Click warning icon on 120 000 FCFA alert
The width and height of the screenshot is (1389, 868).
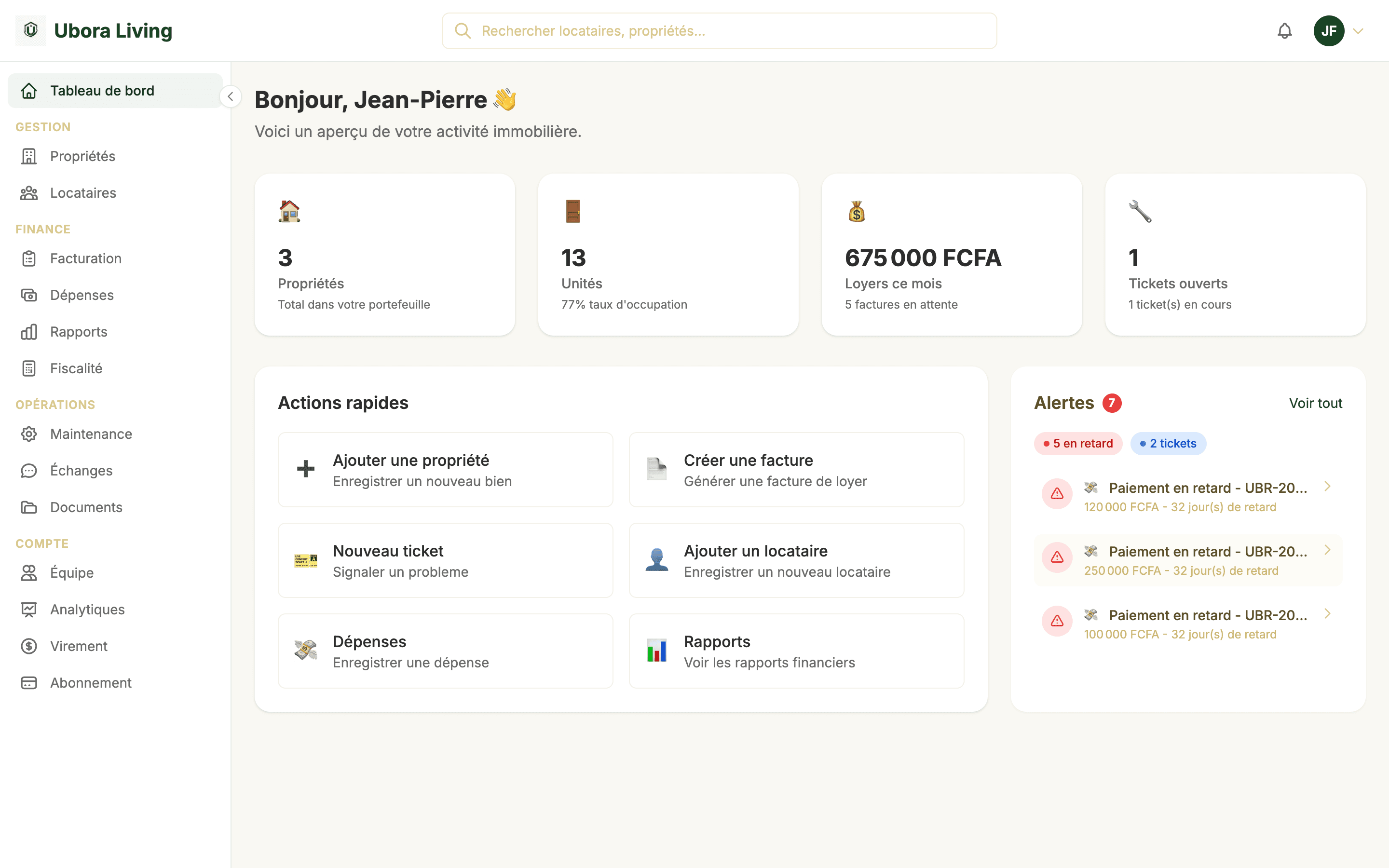point(1057,493)
